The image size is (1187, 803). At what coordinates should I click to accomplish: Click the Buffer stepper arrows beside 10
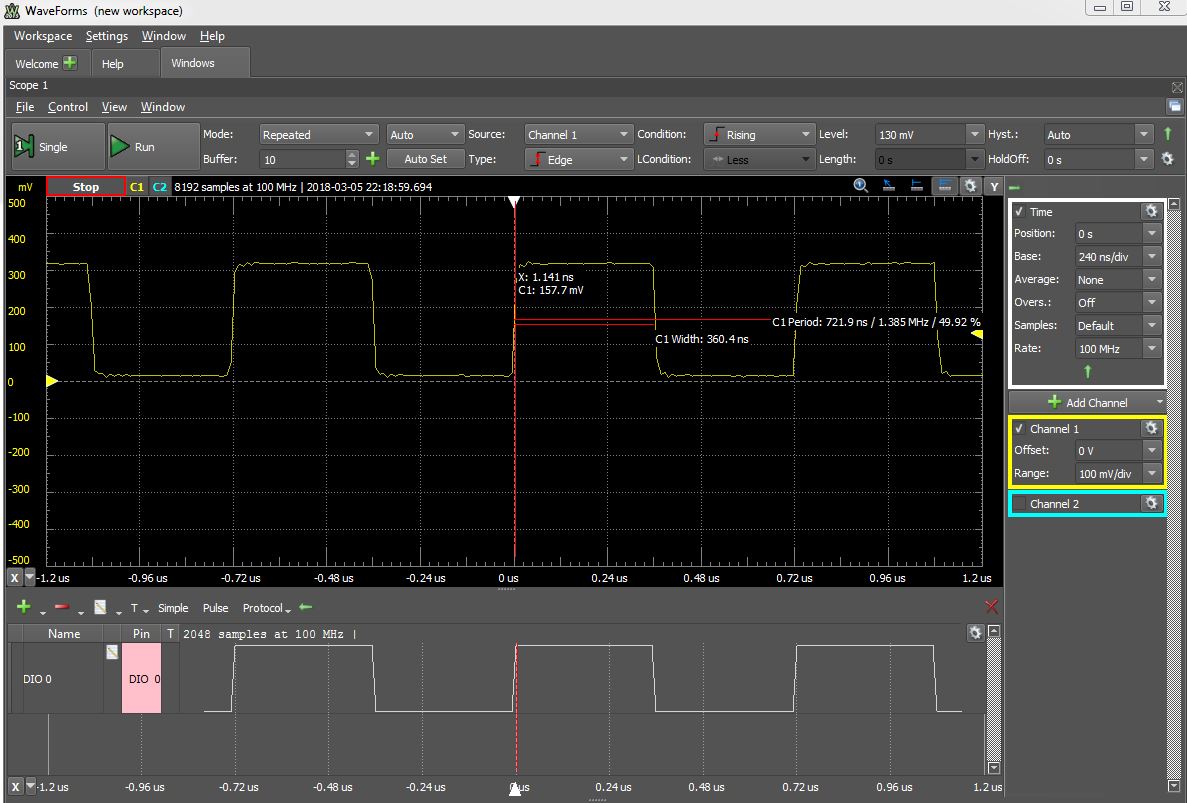coord(352,159)
